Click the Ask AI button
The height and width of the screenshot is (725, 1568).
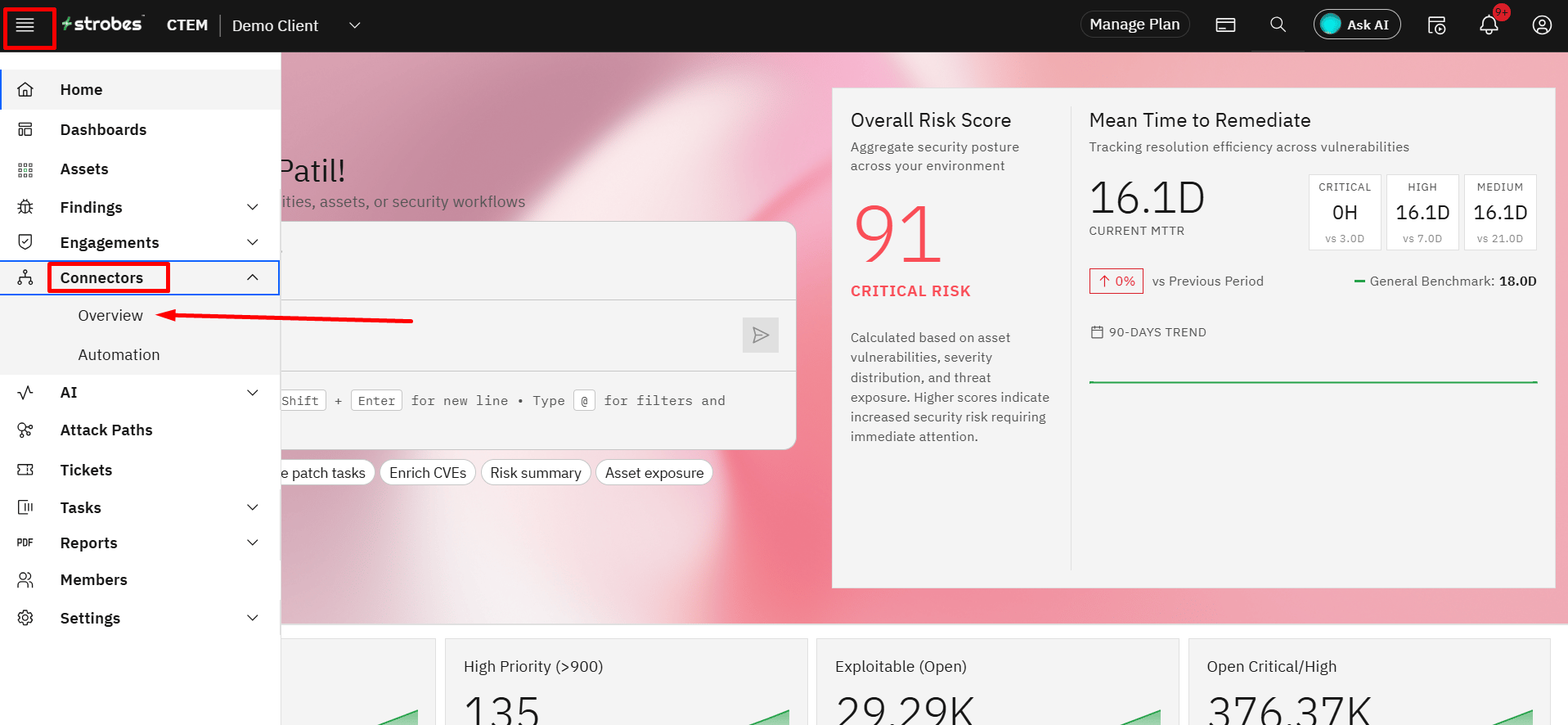1357,25
